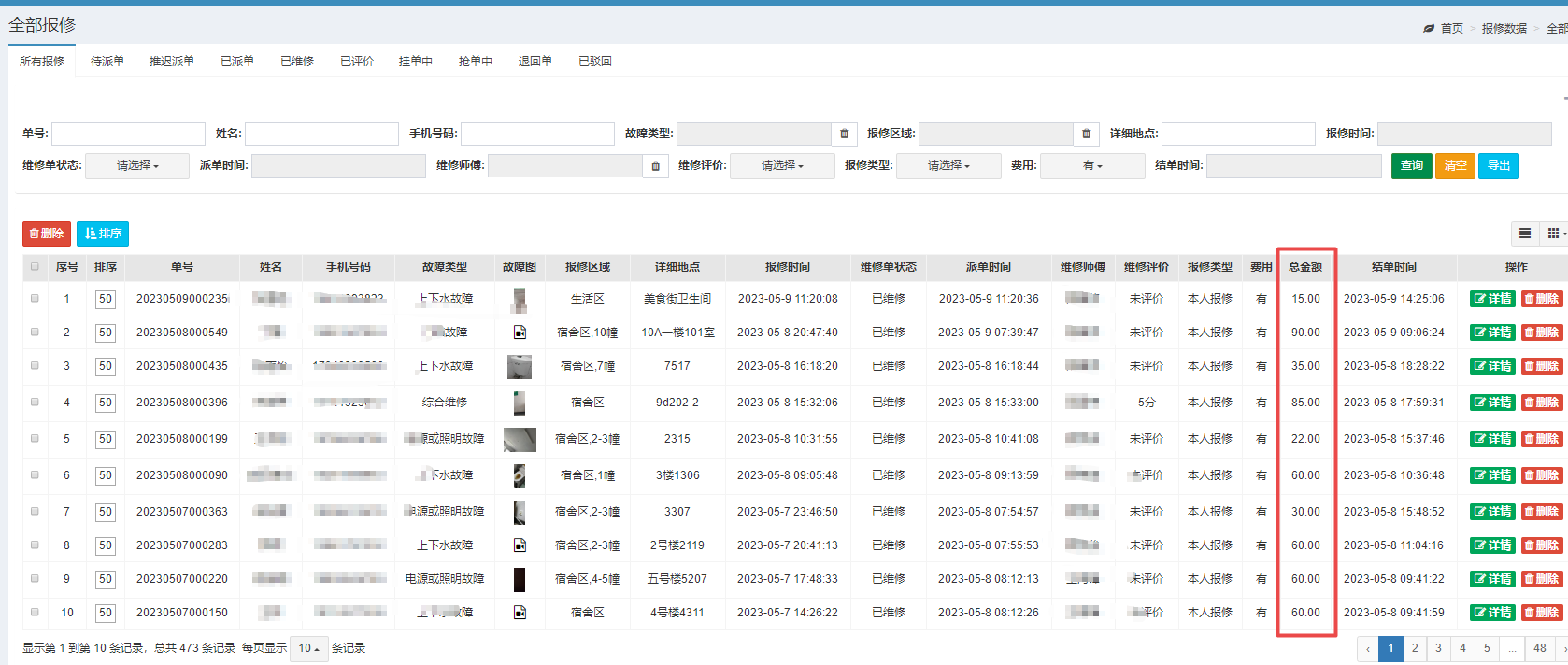Open the 维修单状态 dropdown
The width and height of the screenshot is (1568, 665).
136,166
